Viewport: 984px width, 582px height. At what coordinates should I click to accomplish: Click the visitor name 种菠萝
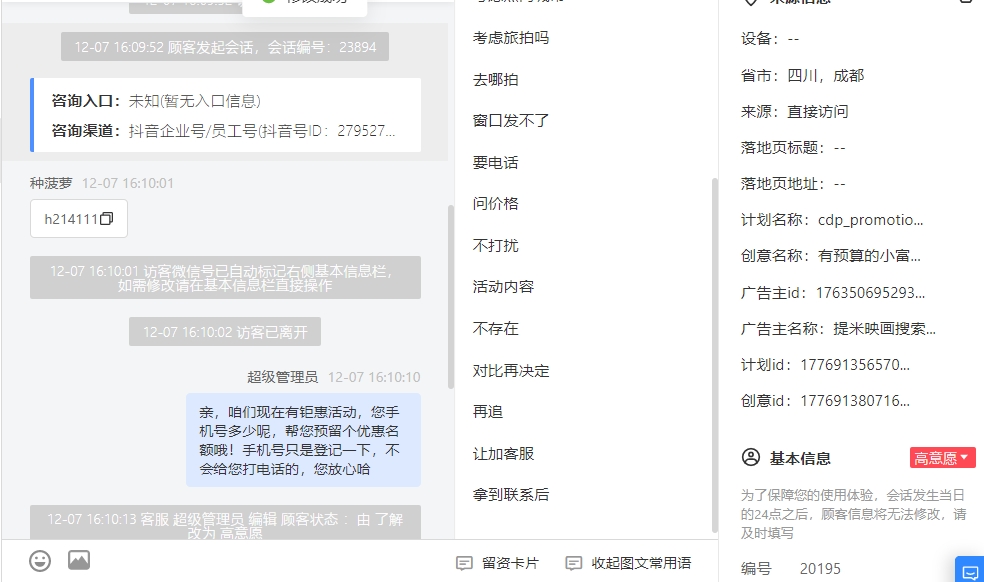(x=51, y=183)
